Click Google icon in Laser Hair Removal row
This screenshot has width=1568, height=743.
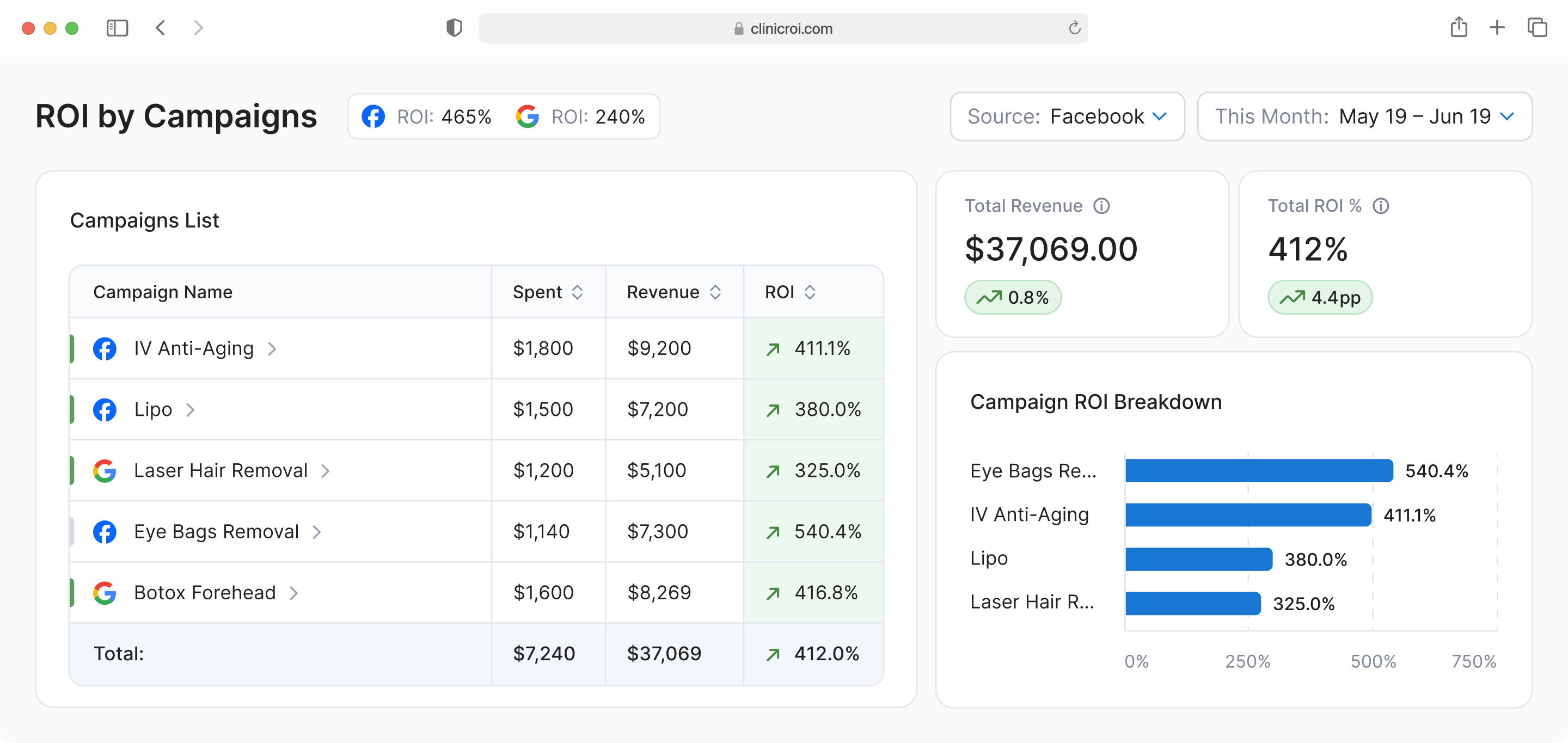[x=105, y=470]
